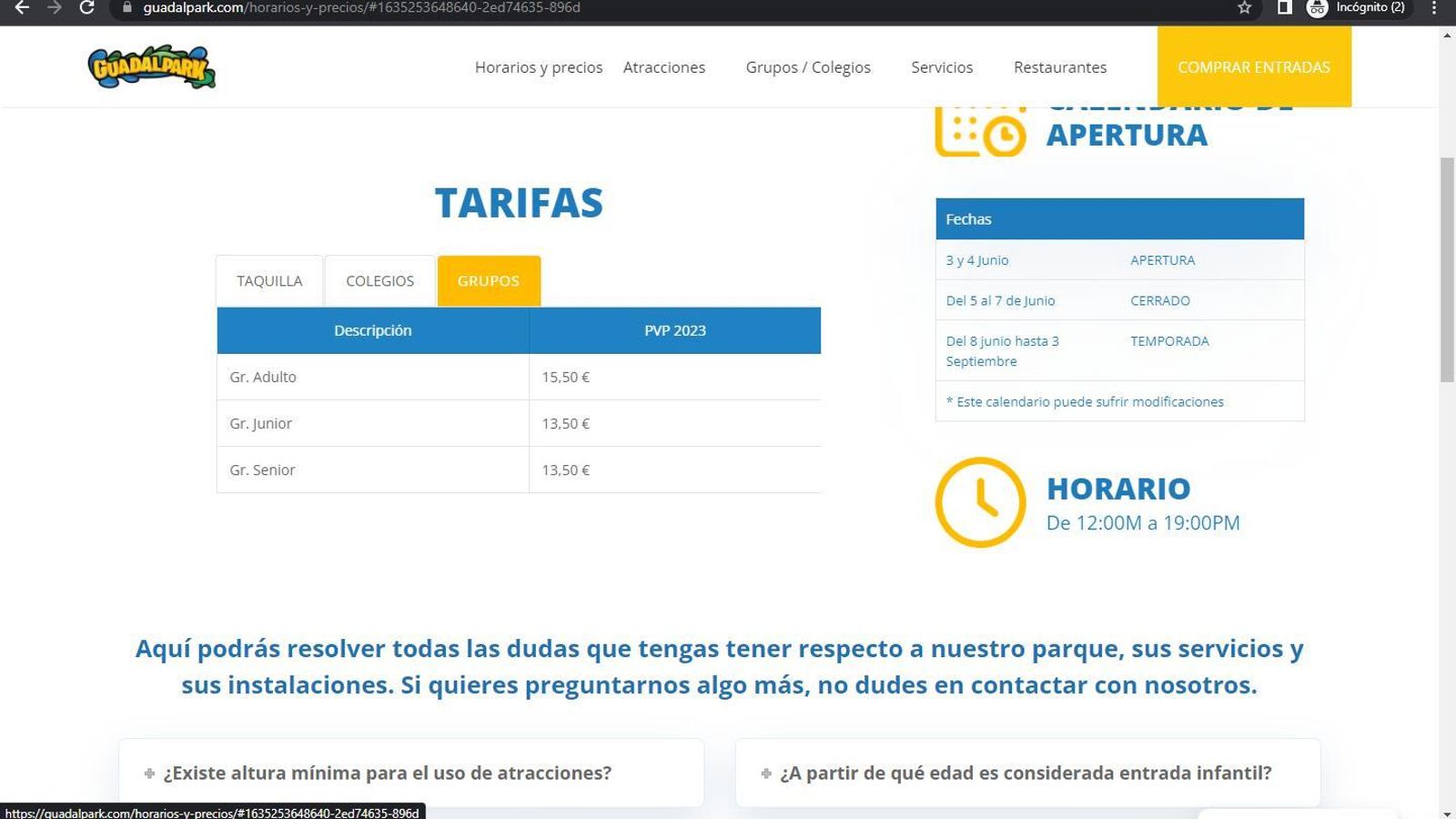The height and width of the screenshot is (819, 1456).
Task: Open the Servicios menu
Action: click(942, 67)
